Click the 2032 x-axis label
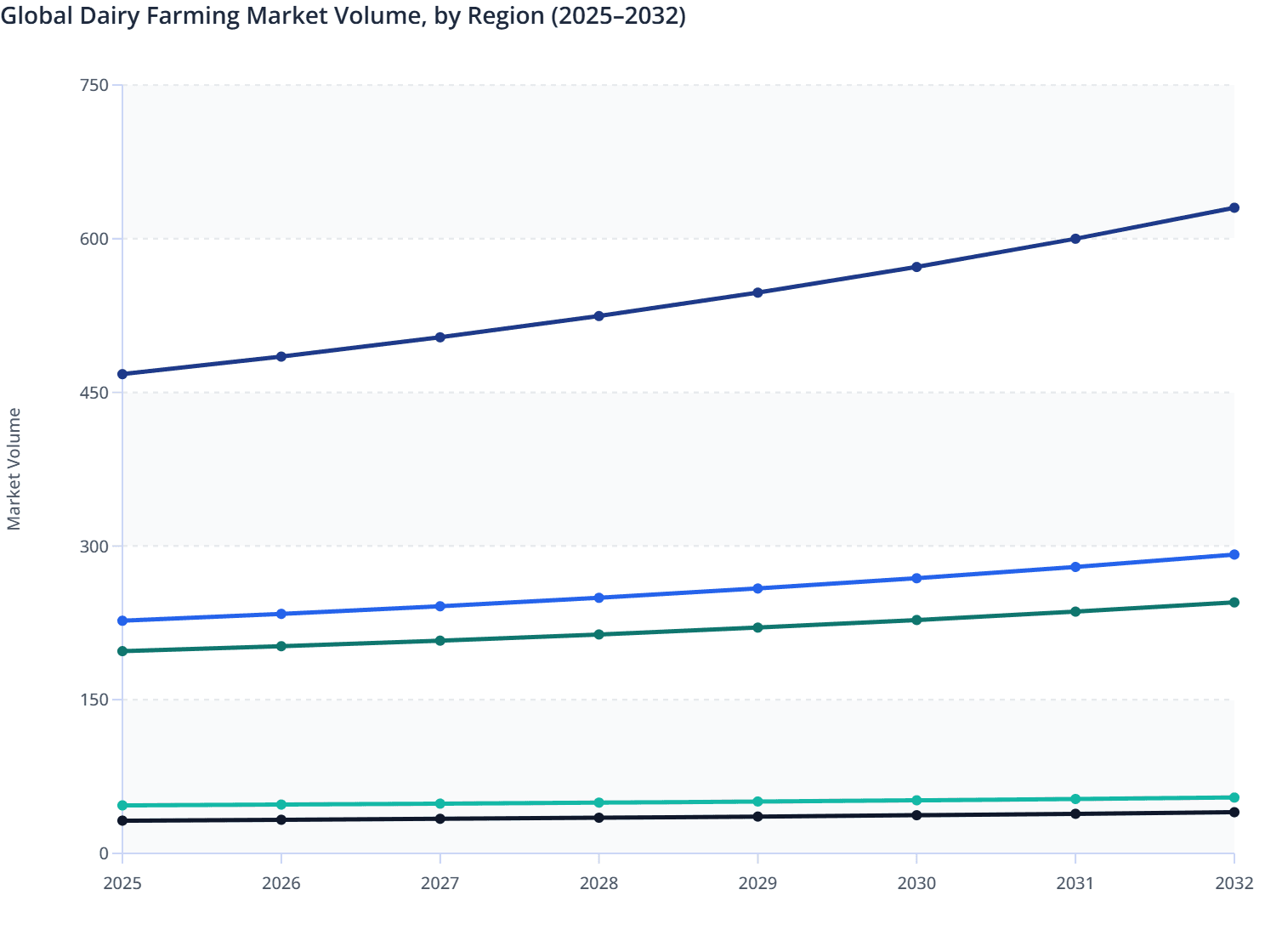Viewport: 1282px width, 952px height. 1234,884
